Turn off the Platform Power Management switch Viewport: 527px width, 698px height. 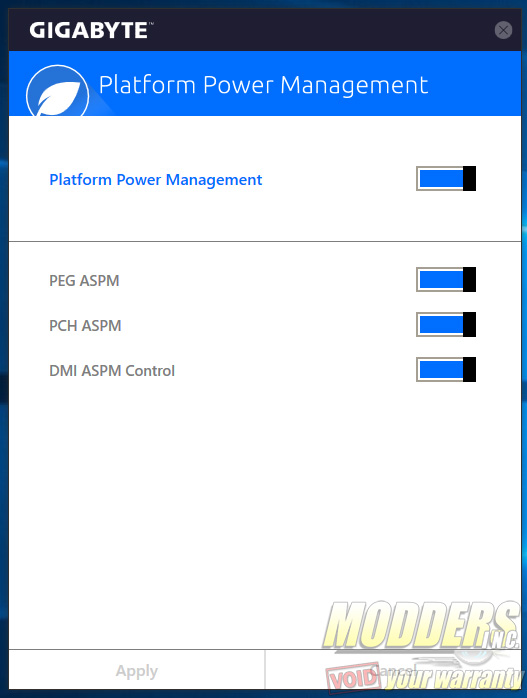[x=446, y=179]
